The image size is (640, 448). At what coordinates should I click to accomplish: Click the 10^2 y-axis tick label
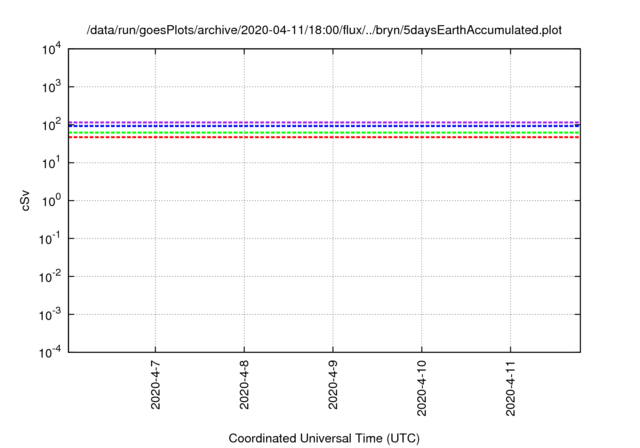coord(51,125)
